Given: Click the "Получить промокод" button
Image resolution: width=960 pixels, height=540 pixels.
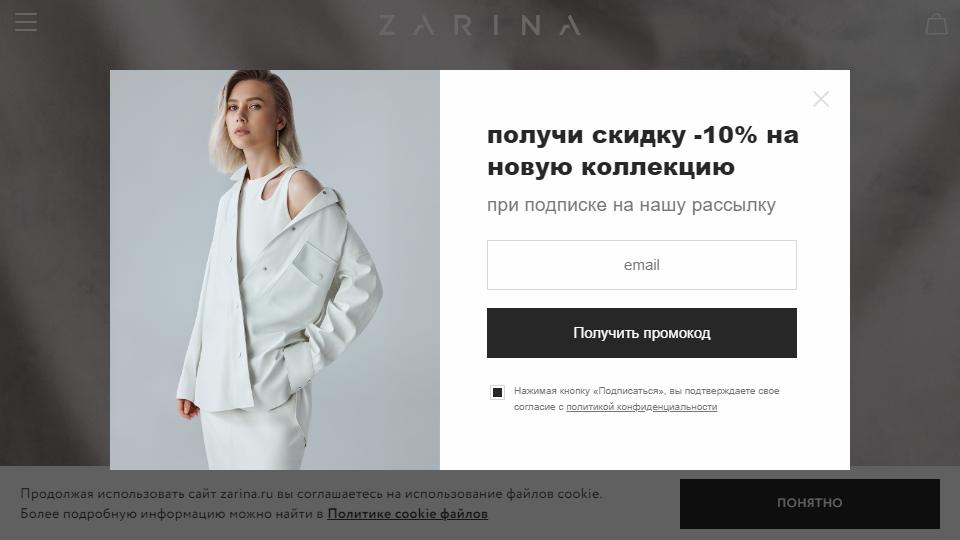Looking at the screenshot, I should tap(642, 332).
